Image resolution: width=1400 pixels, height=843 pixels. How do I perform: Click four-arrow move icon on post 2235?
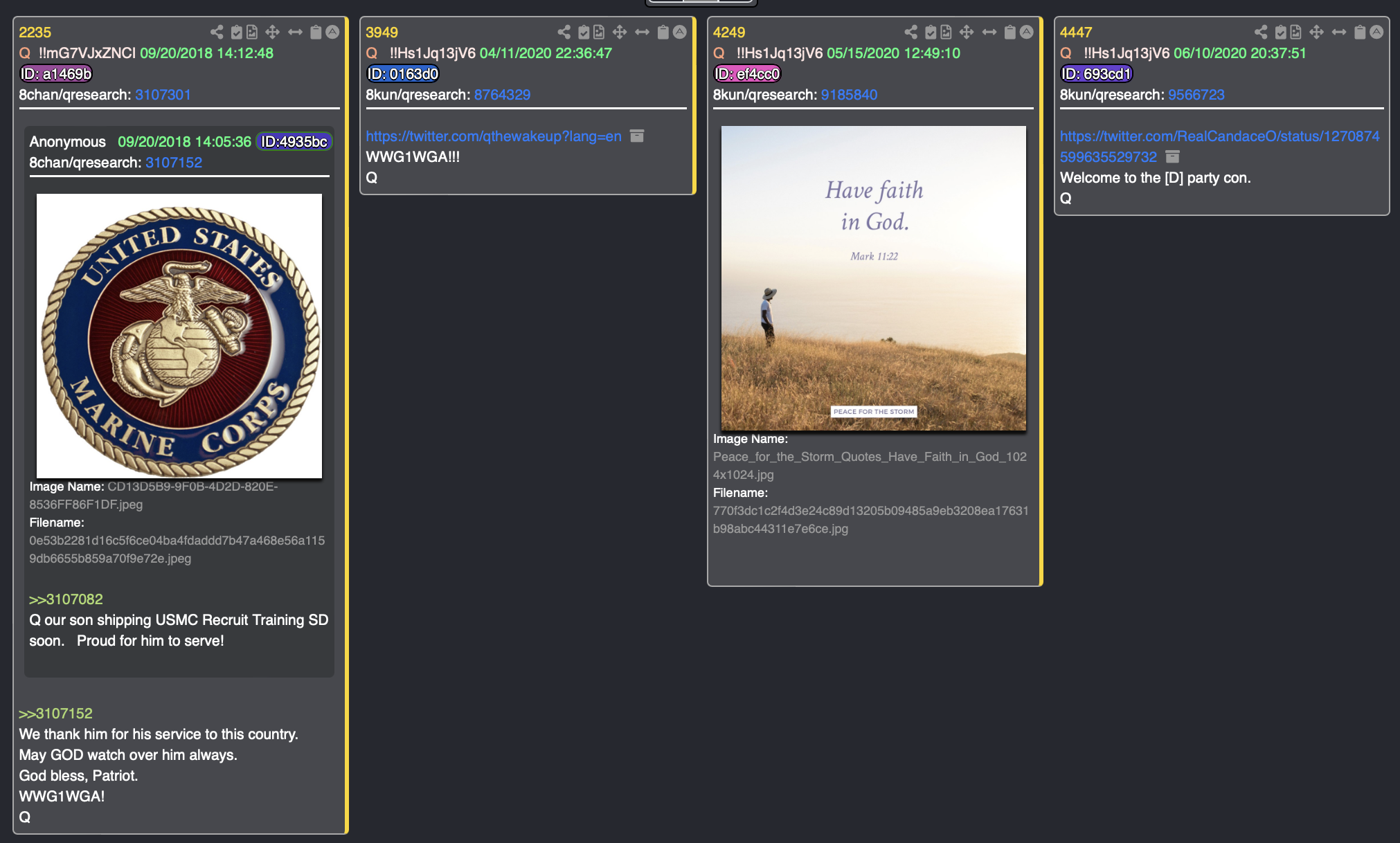coord(273,32)
